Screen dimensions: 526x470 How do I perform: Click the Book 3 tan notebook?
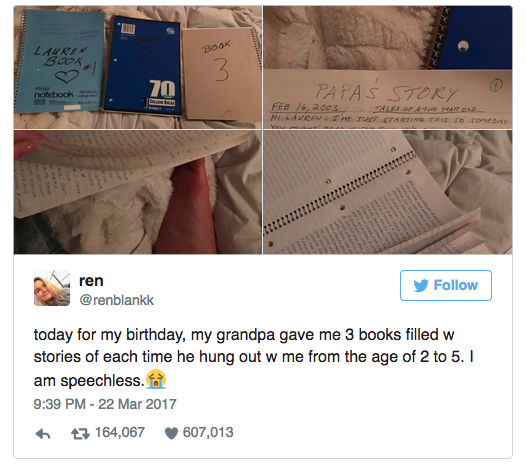[x=222, y=73]
